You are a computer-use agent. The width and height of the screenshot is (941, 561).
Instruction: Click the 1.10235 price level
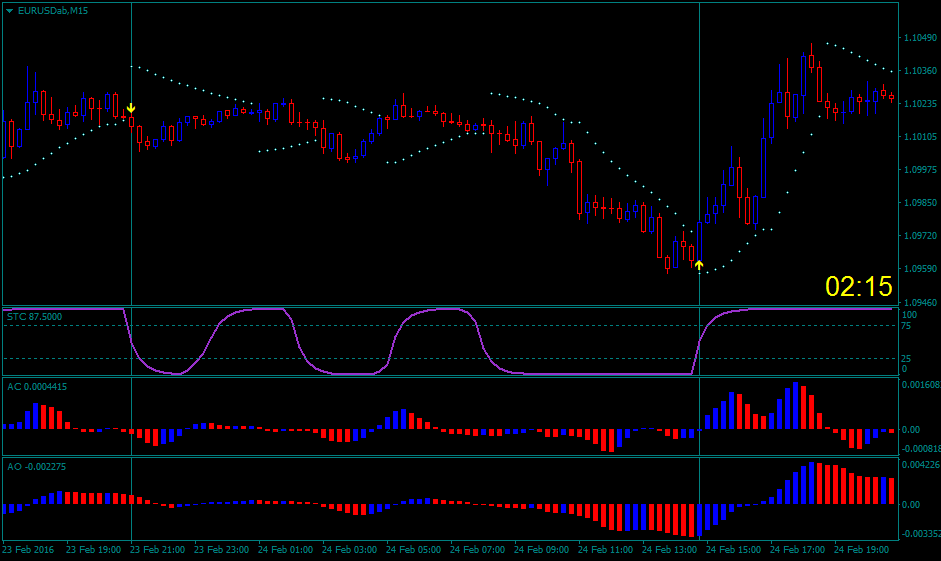tap(920, 104)
